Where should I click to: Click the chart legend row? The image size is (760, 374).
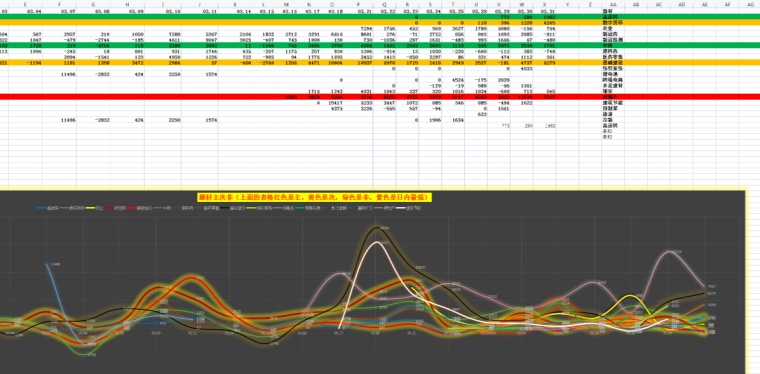point(229,208)
